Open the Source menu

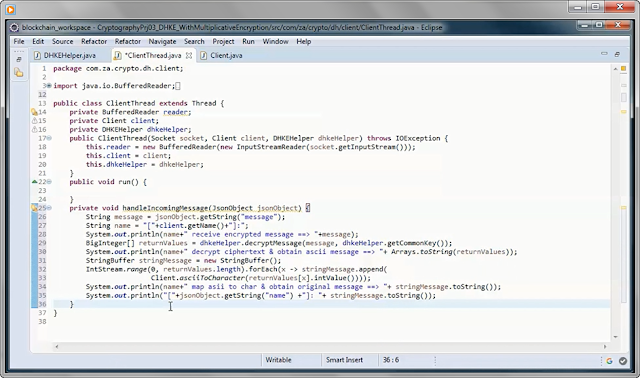coord(62,41)
